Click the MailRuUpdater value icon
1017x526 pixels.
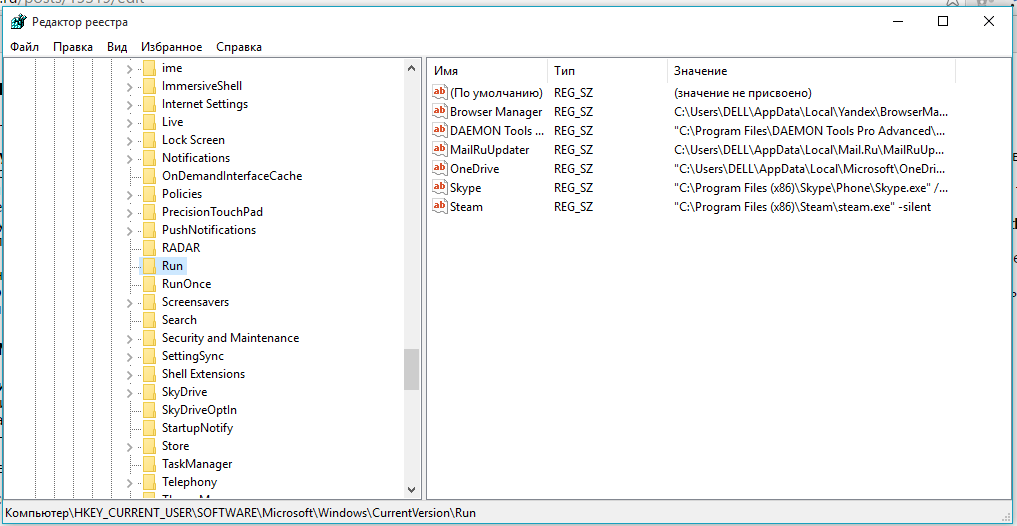[x=439, y=149]
